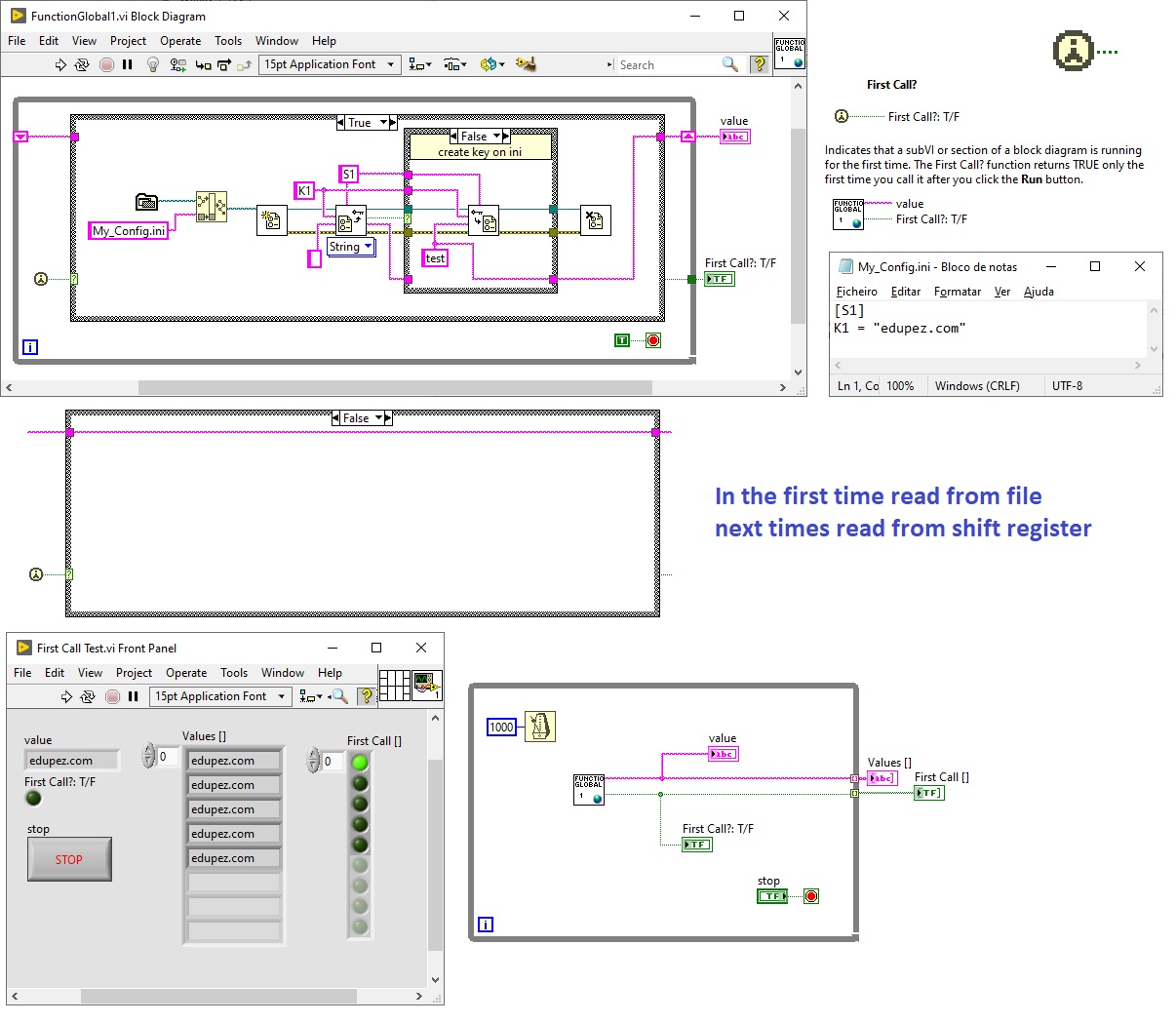Select the Clean Up Diagram broom icon
This screenshot has height=1024, width=1176.
(527, 64)
